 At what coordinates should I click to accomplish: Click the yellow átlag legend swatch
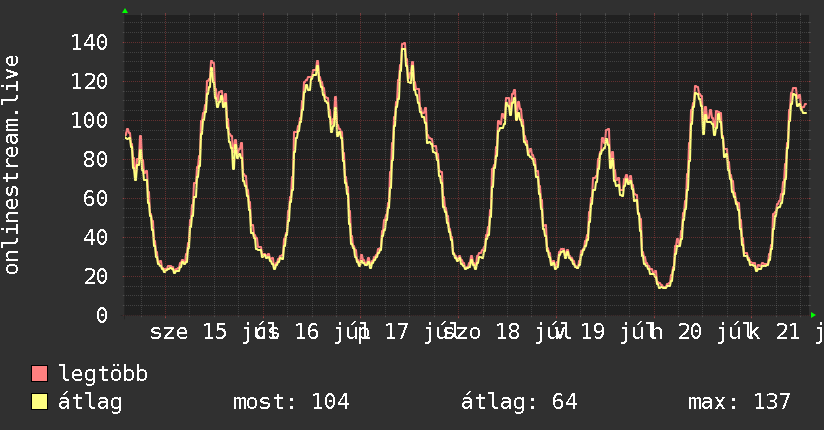[x=39, y=402]
